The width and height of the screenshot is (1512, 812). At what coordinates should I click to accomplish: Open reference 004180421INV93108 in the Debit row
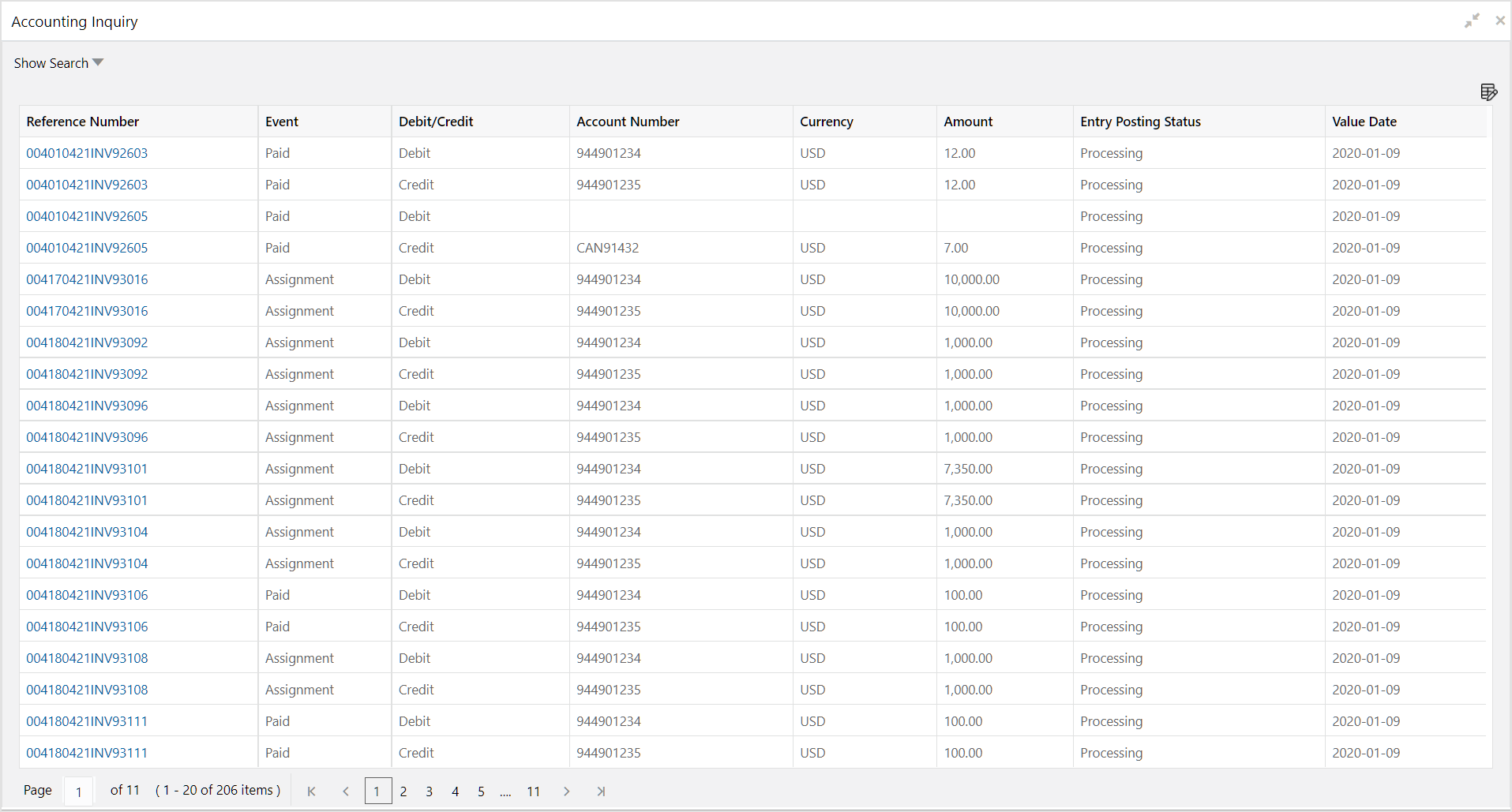[x=87, y=658]
